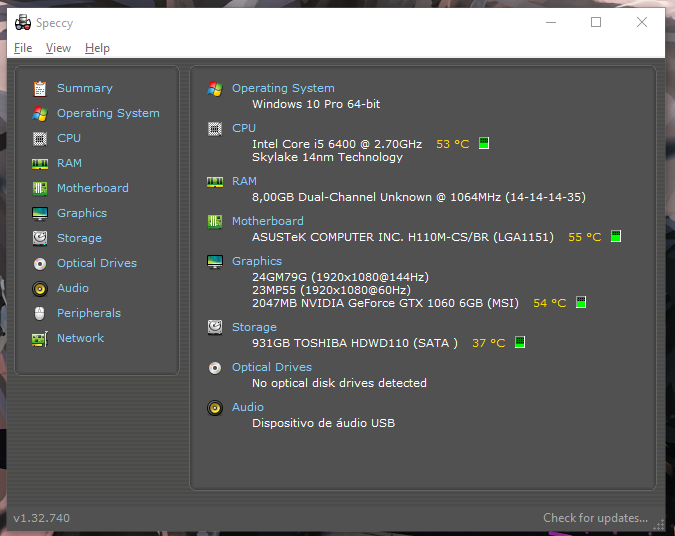Click the Summary clipboard icon in sidebar
This screenshot has width=675, height=536.
40,88
